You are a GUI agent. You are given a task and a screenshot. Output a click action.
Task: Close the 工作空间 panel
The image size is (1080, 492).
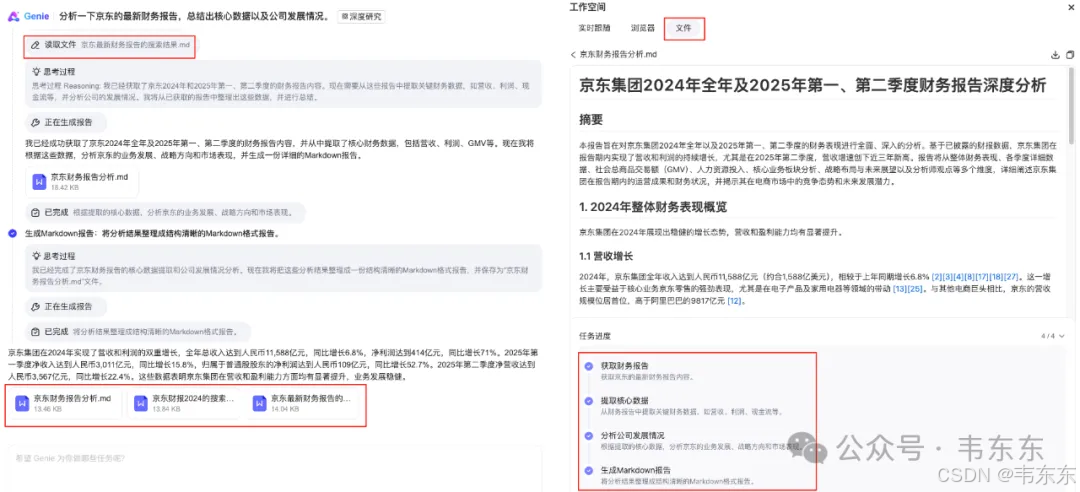[1069, 7]
